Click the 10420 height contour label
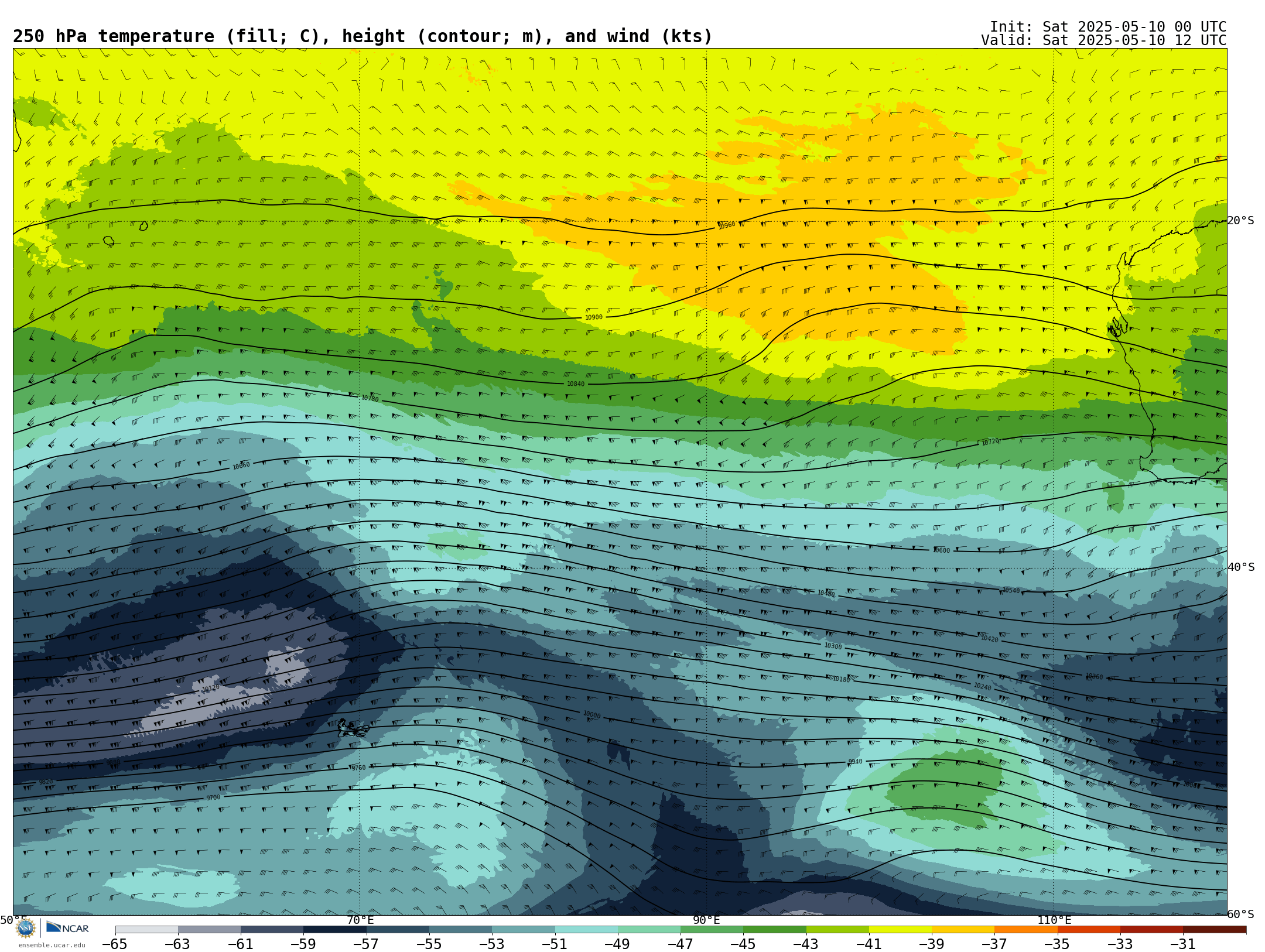This screenshot has width=1265, height=952. (989, 639)
